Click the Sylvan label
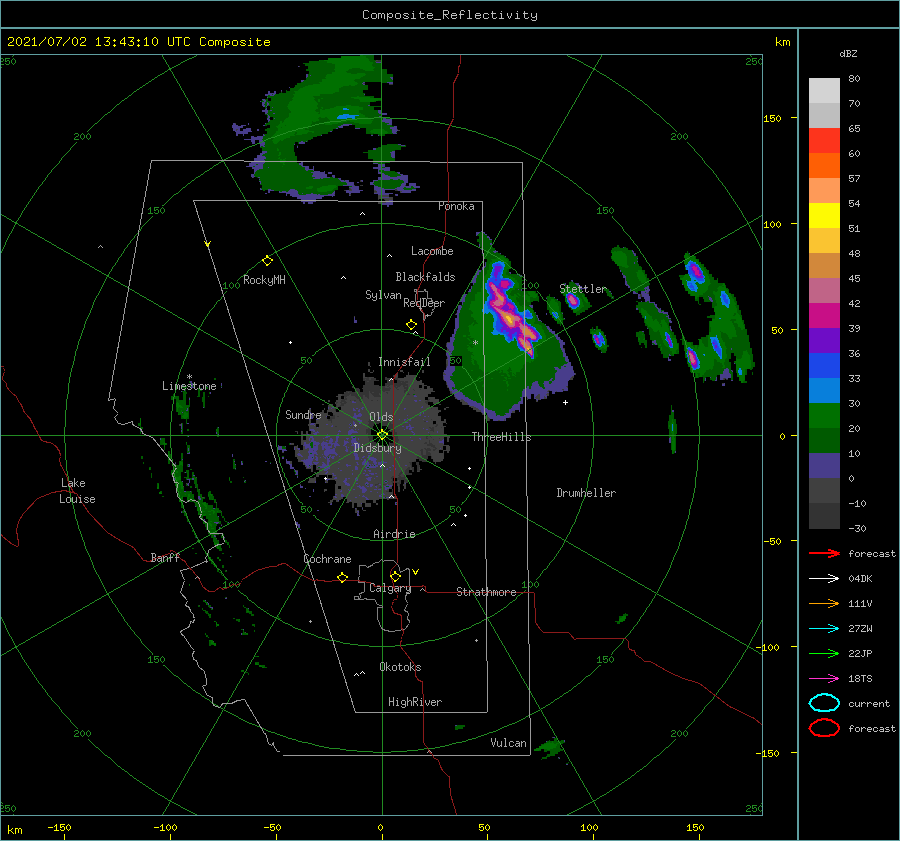This screenshot has width=900, height=841. point(383,295)
